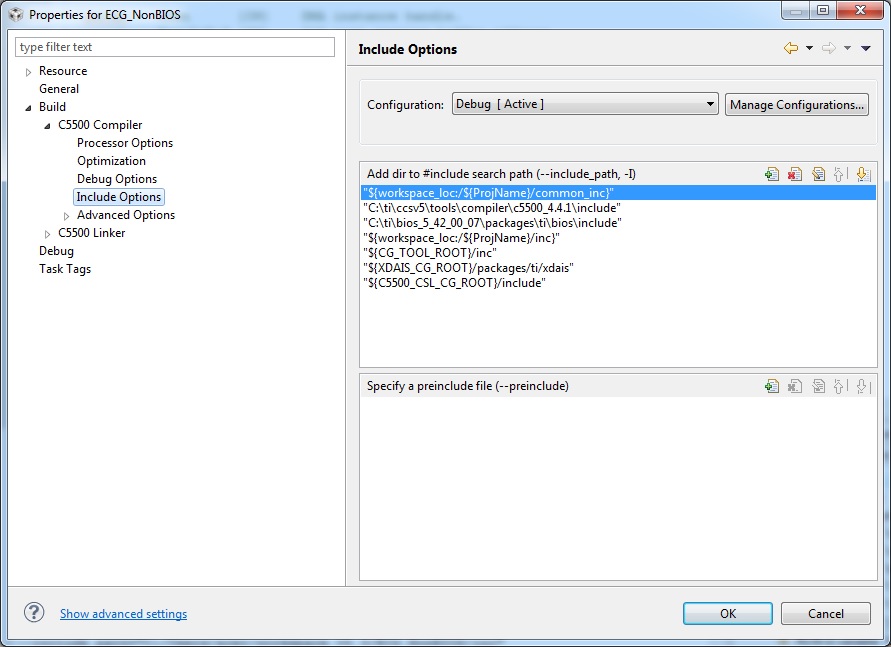Open Debug Options under C5500 Compiler
The image size is (891, 647).
click(x=116, y=179)
